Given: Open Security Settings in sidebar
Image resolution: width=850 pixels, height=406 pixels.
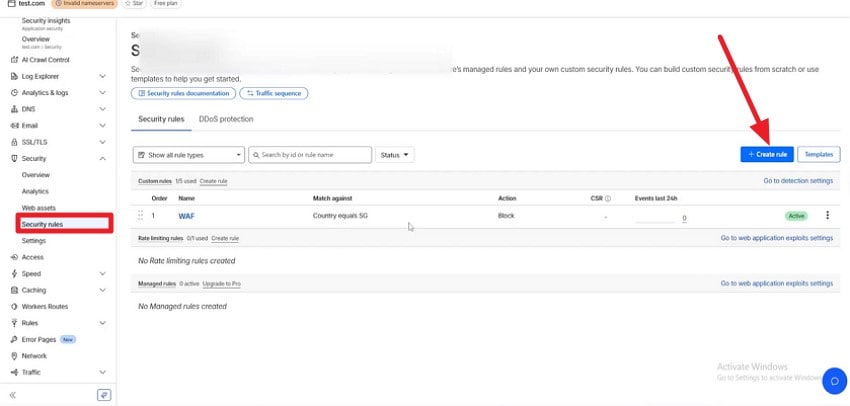Looking at the screenshot, I should click(x=34, y=241).
